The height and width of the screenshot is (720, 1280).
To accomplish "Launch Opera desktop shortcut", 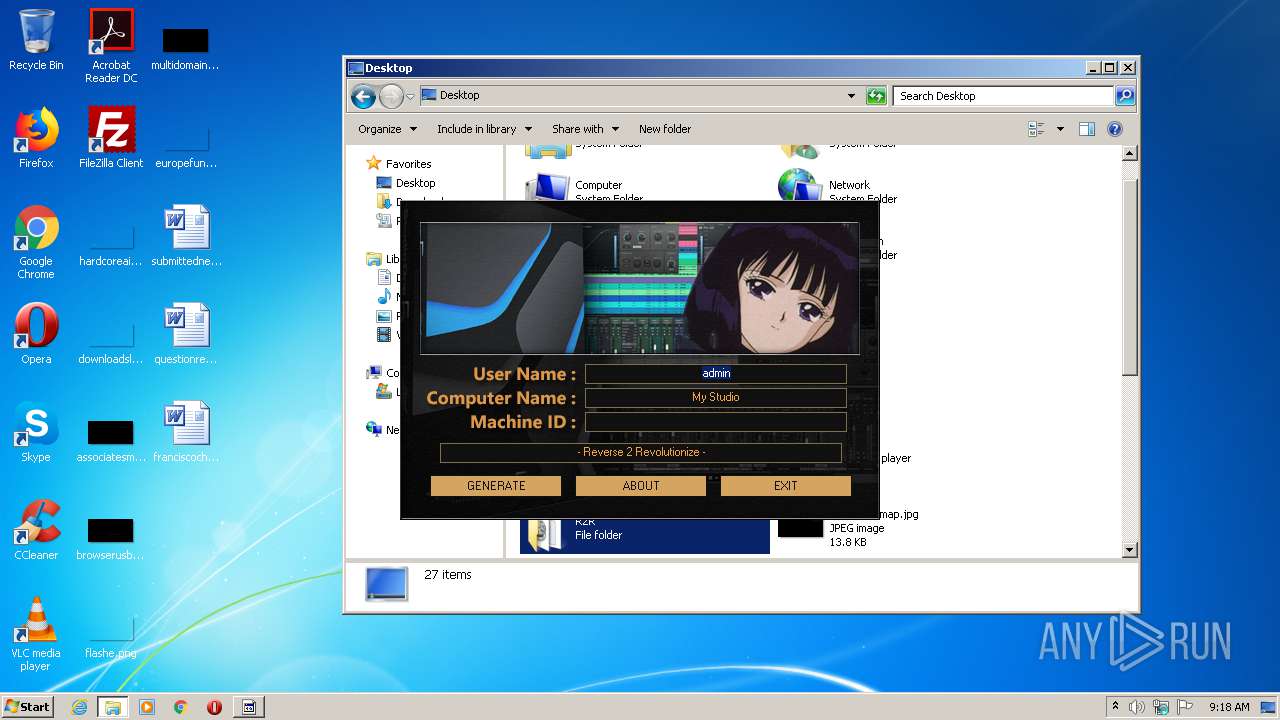I will tap(36, 334).
